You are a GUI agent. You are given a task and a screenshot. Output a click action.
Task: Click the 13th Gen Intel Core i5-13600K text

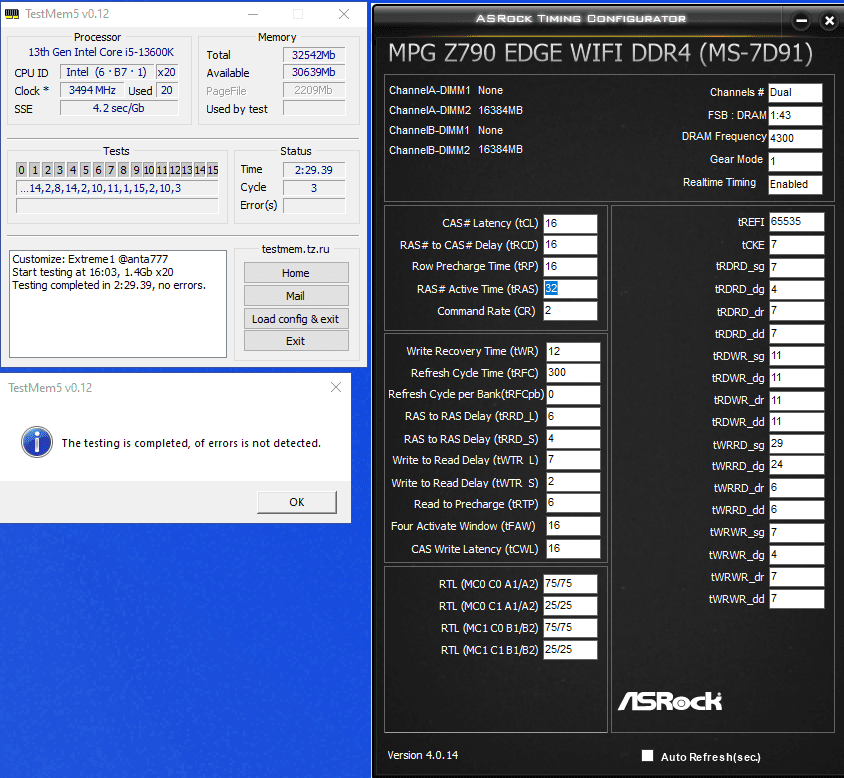[101, 52]
